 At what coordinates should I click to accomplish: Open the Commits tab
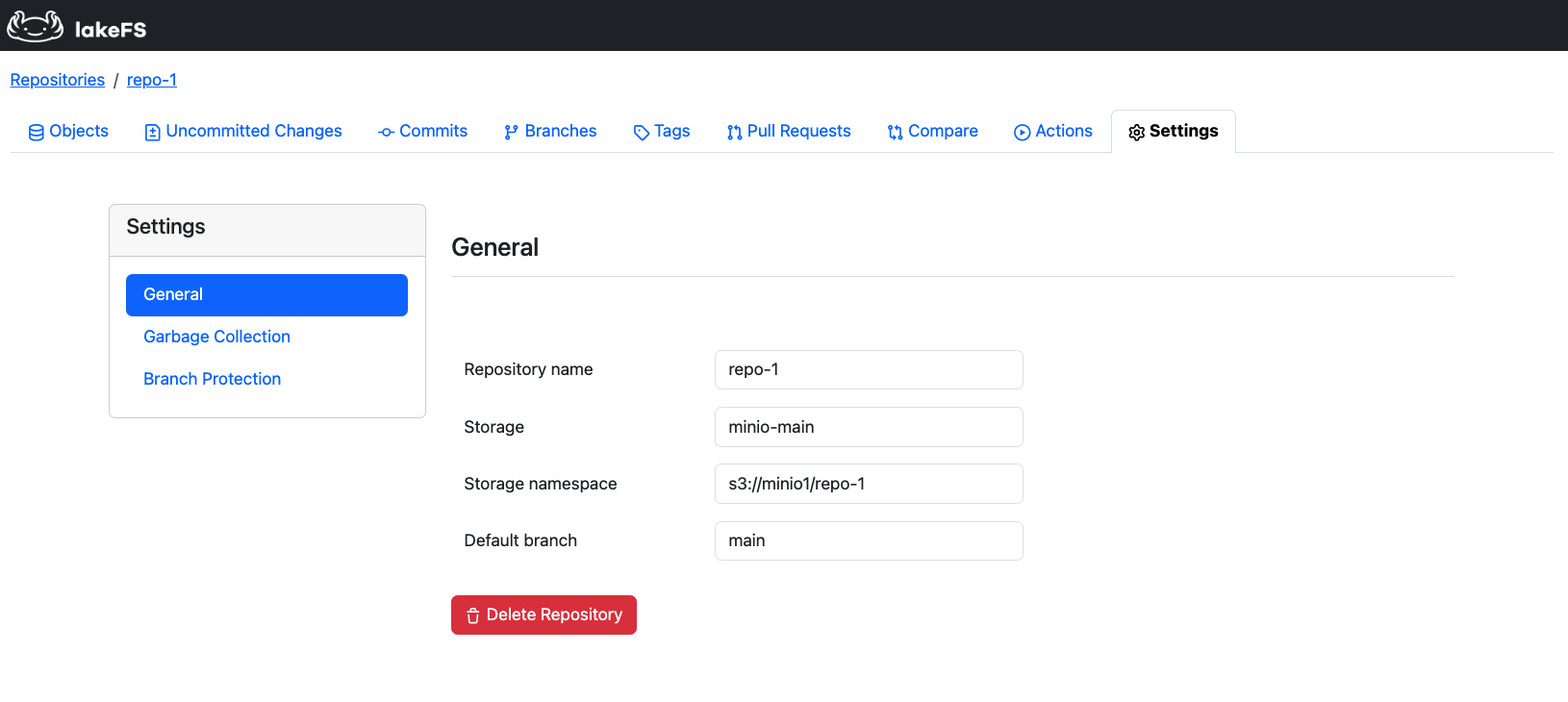[433, 131]
